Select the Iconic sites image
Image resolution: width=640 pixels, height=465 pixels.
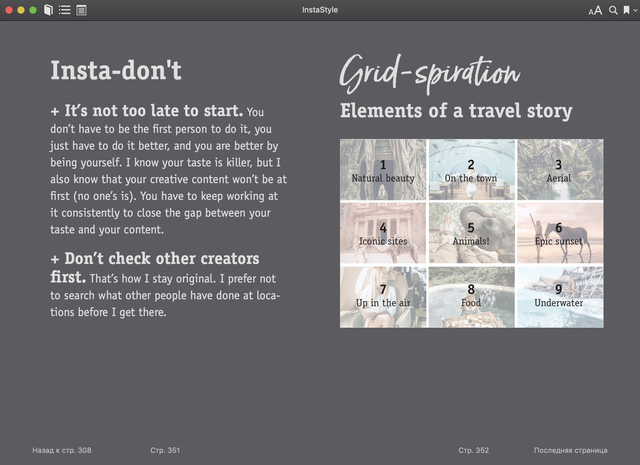pyautogui.click(x=383, y=233)
